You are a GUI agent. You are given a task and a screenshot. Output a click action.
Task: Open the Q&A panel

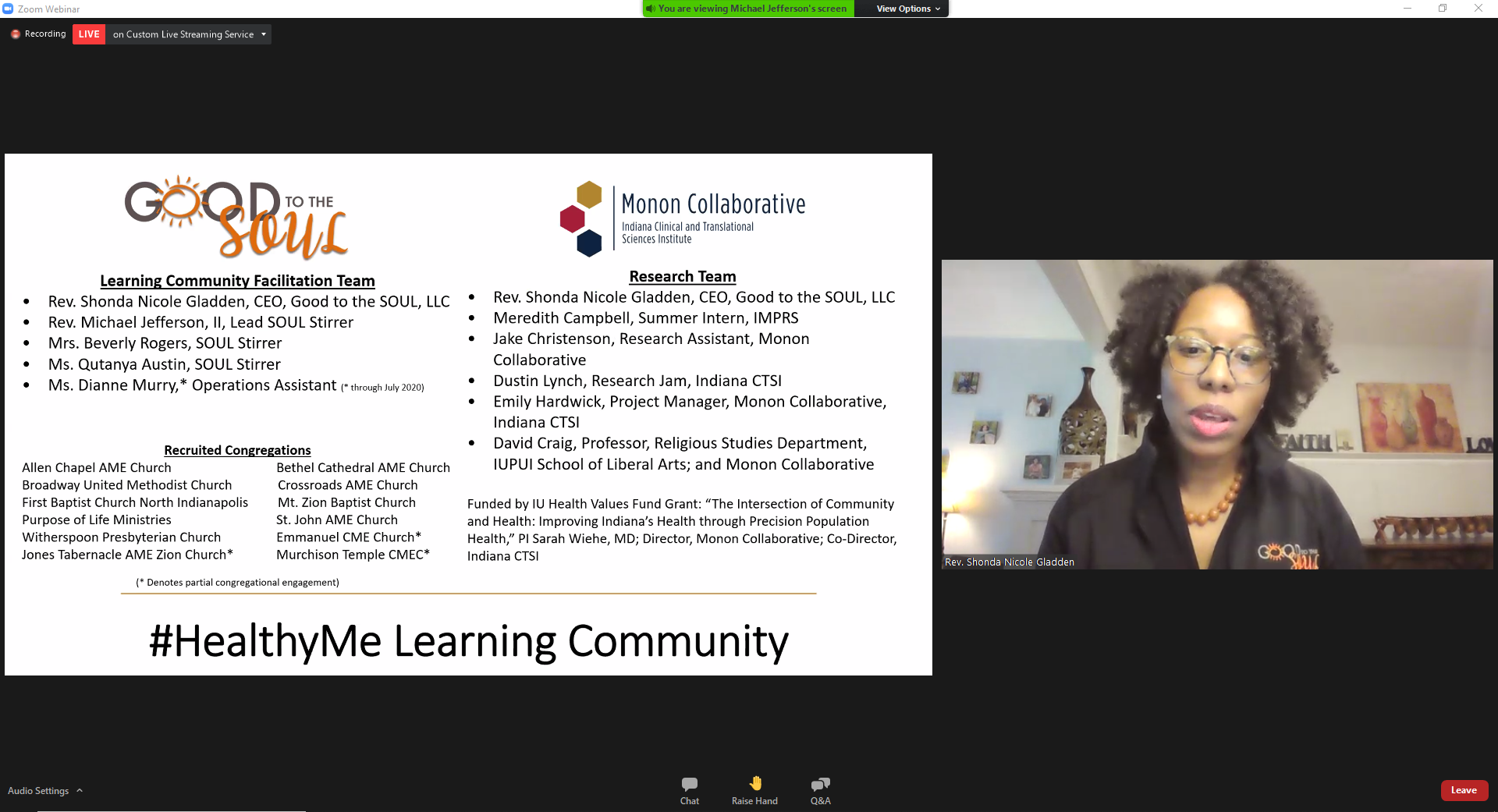tap(820, 790)
